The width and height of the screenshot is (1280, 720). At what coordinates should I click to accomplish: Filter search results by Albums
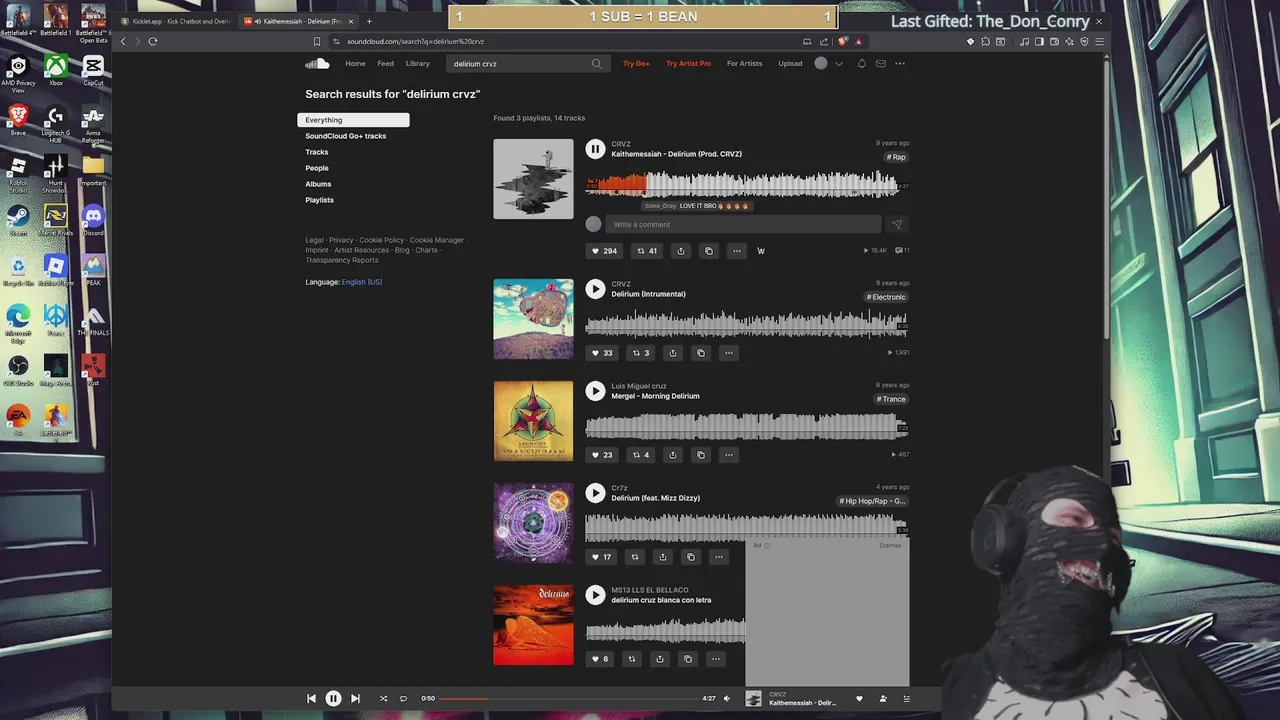point(318,184)
